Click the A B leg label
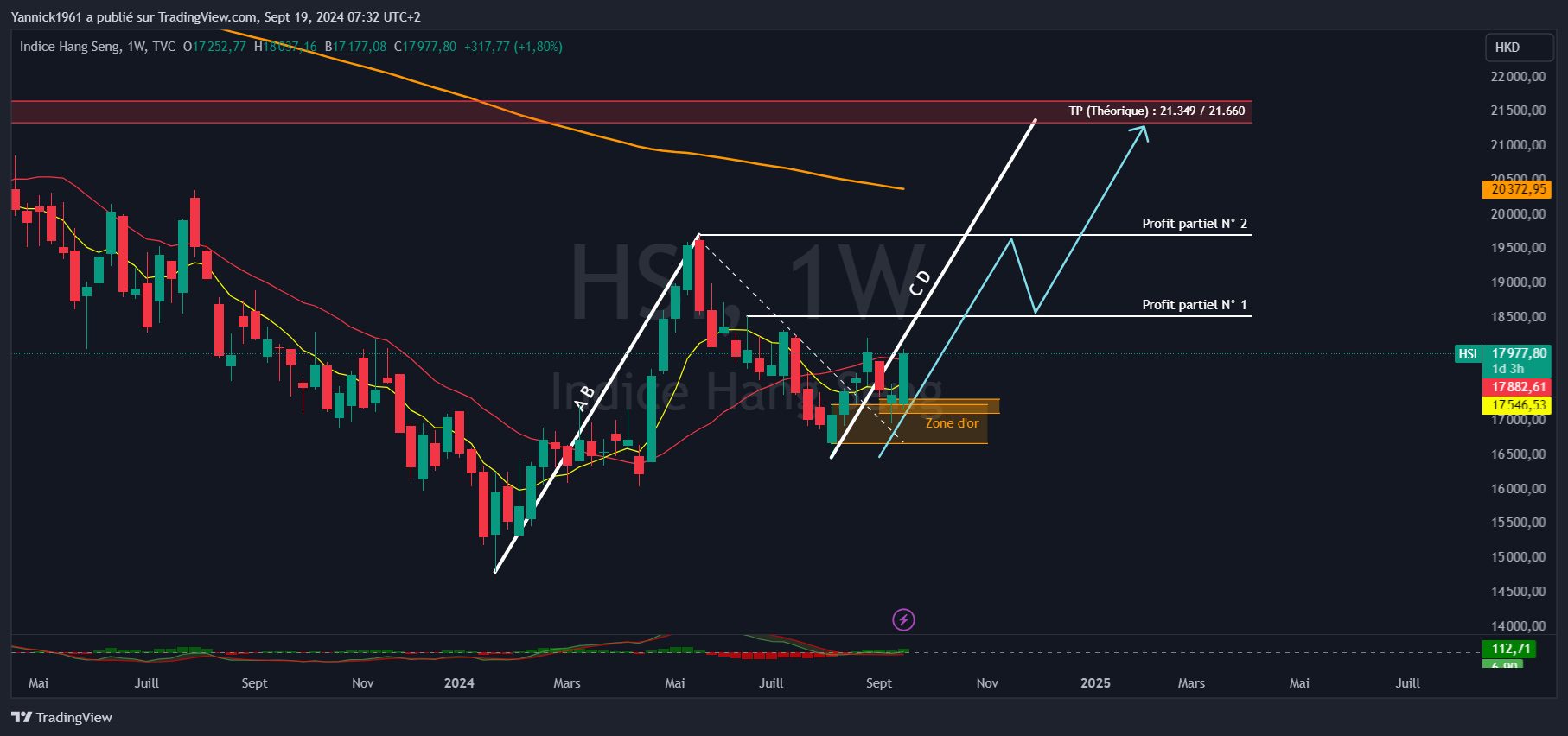 click(x=585, y=397)
